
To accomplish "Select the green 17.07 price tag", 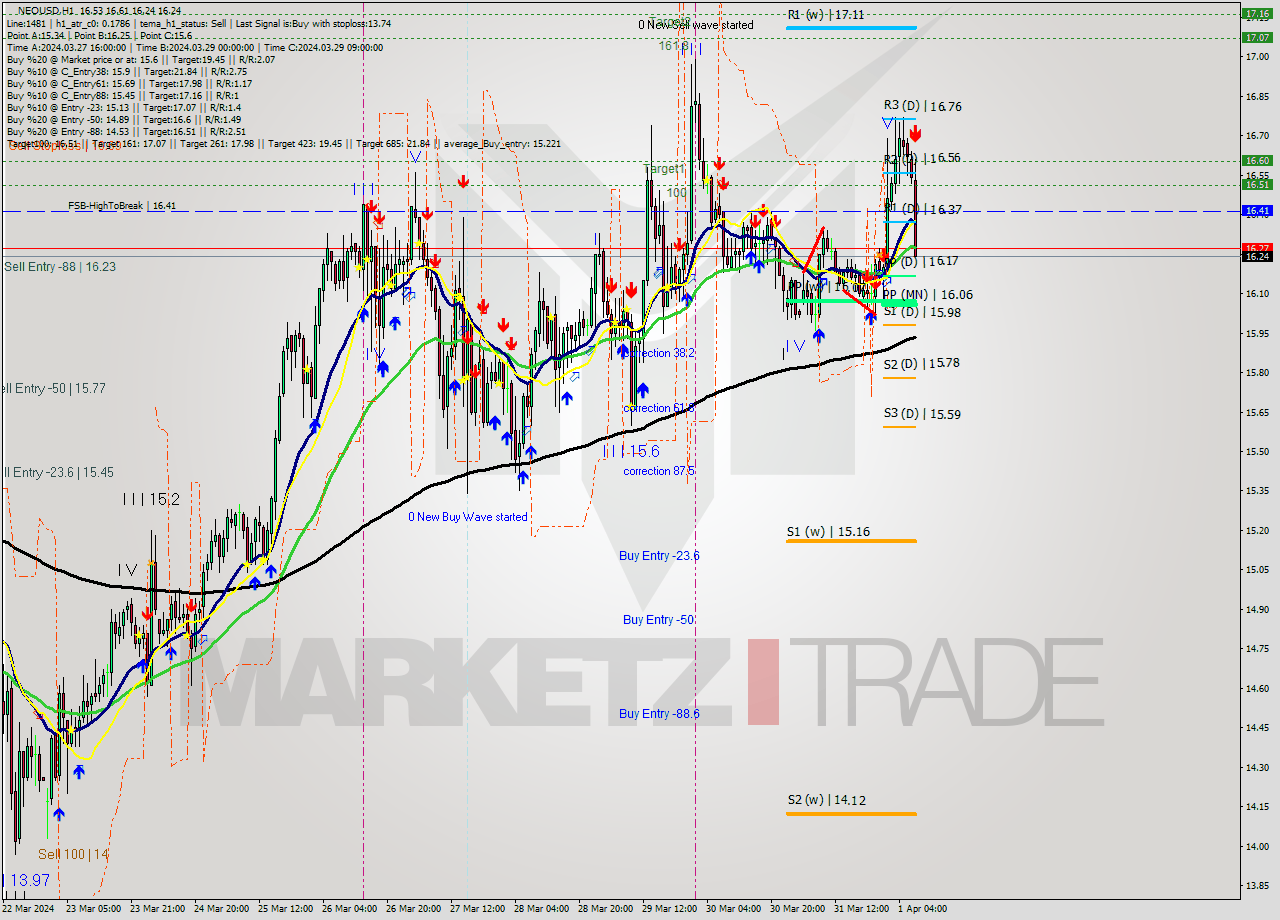I will (x=1257, y=37).
